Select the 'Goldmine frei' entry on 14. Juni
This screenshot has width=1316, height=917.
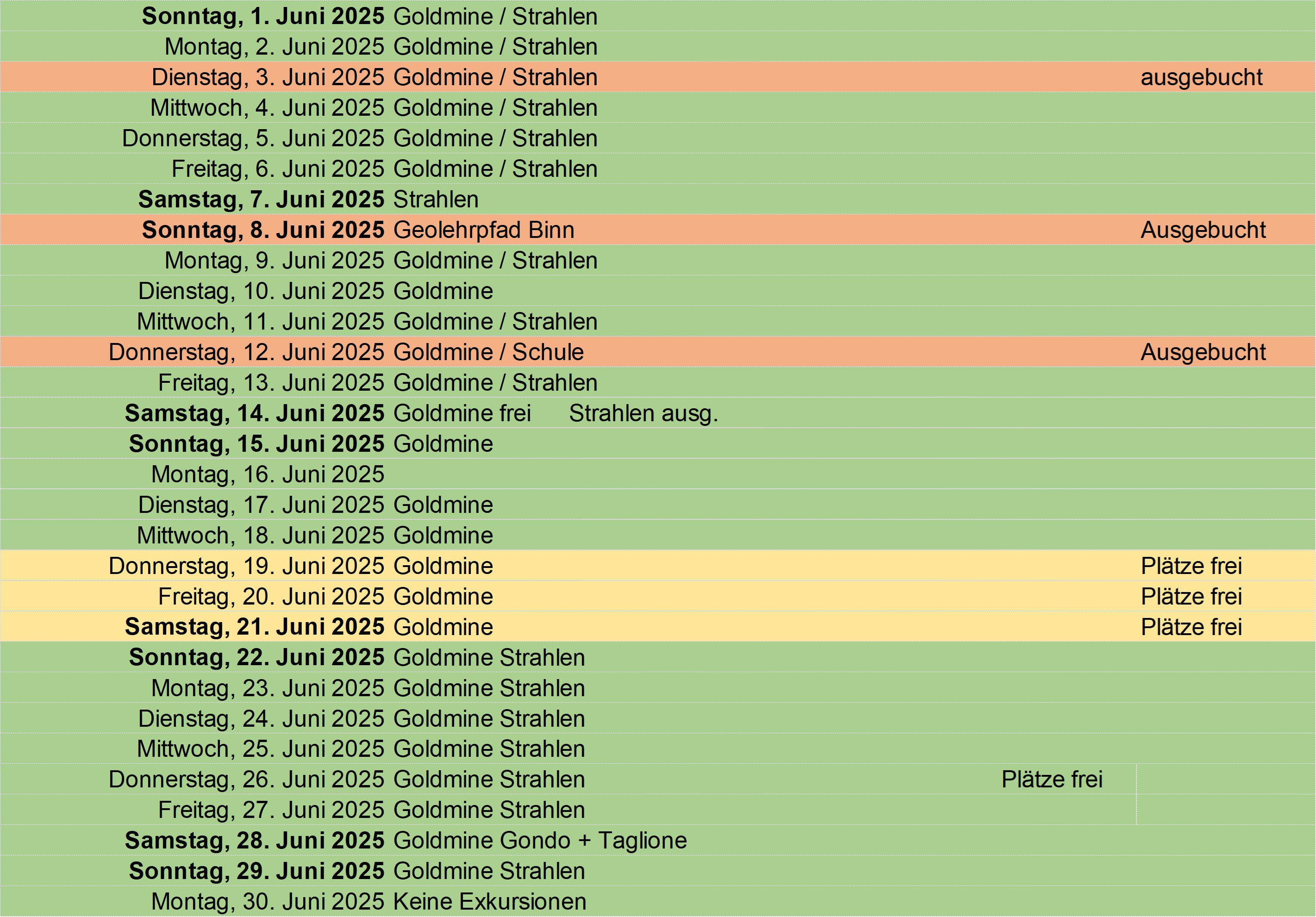click(462, 413)
